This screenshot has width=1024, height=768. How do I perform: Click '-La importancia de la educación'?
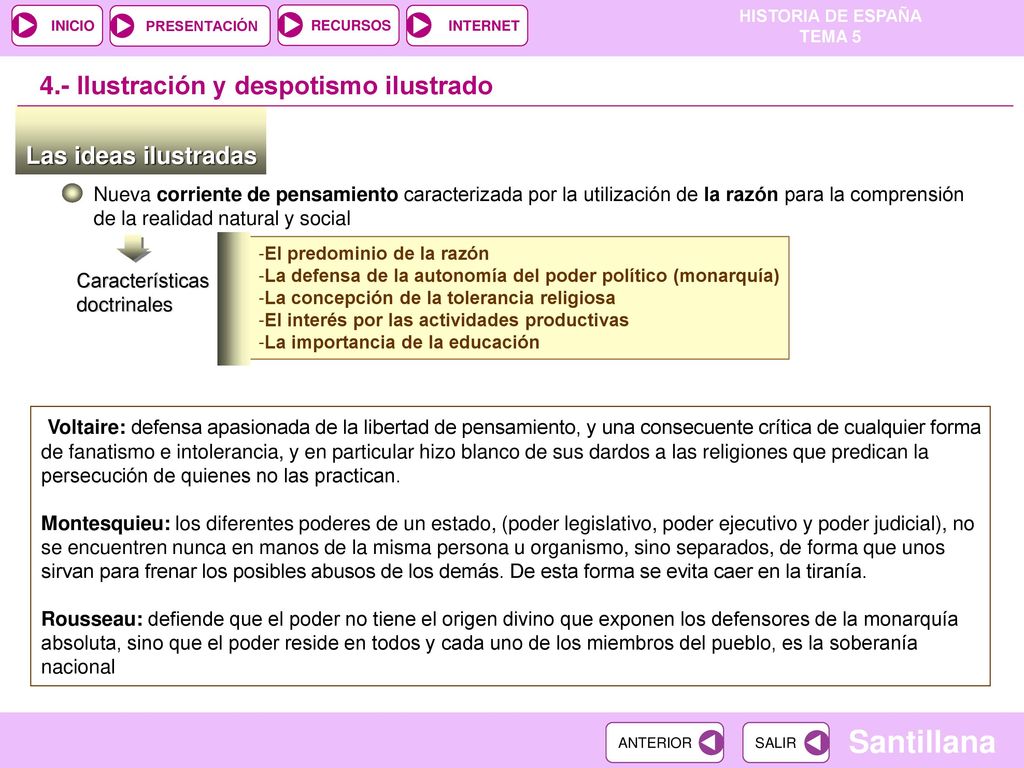(398, 342)
